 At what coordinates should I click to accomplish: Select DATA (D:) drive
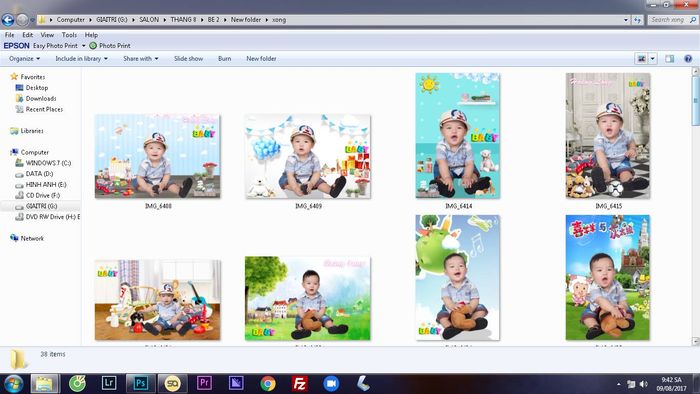click(x=39, y=174)
